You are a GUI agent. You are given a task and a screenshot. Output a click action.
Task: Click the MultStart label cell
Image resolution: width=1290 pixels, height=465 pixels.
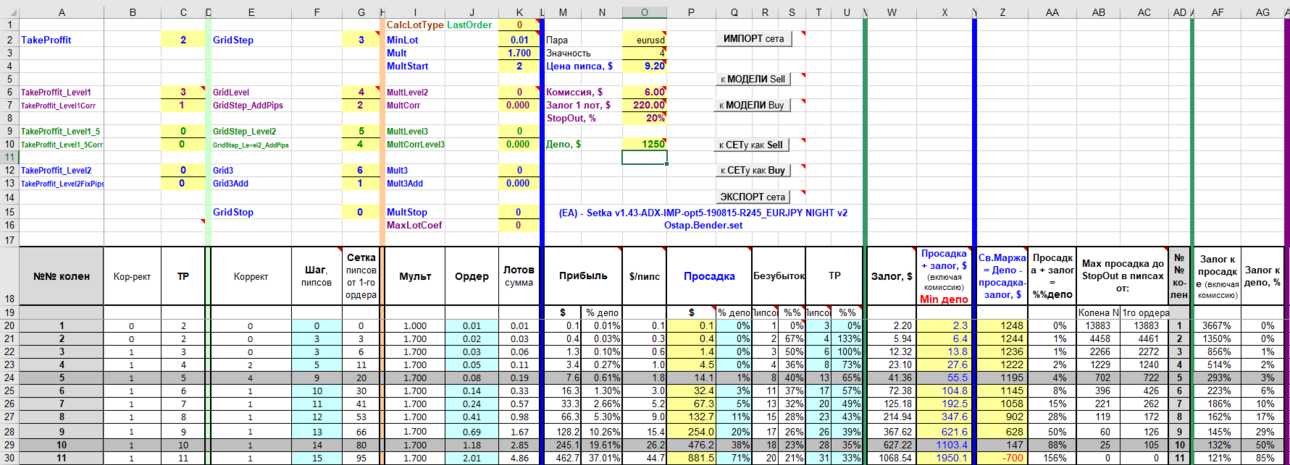click(414, 66)
